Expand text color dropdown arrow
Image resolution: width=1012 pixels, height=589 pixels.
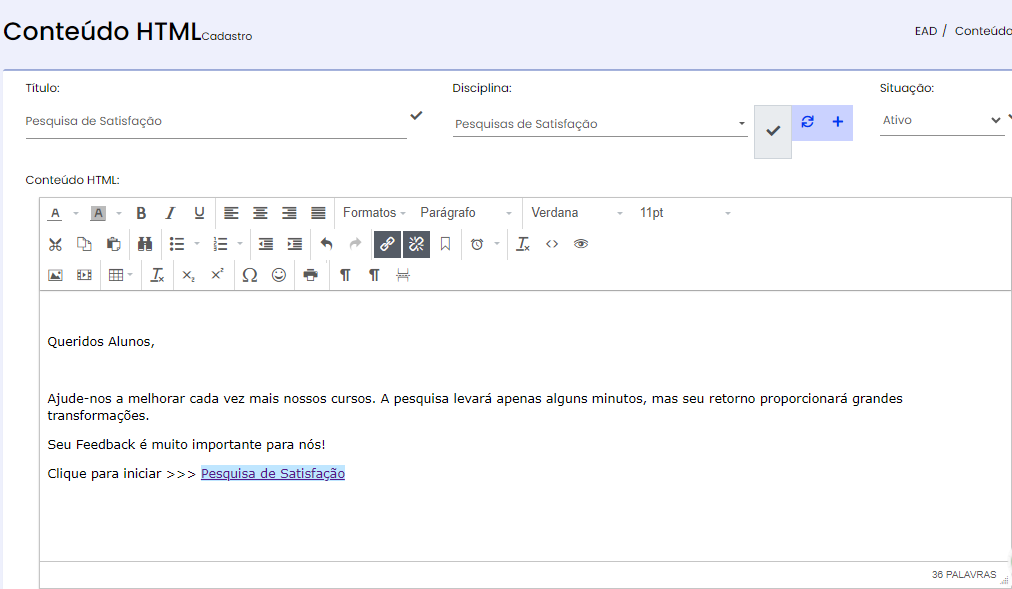(x=76, y=214)
